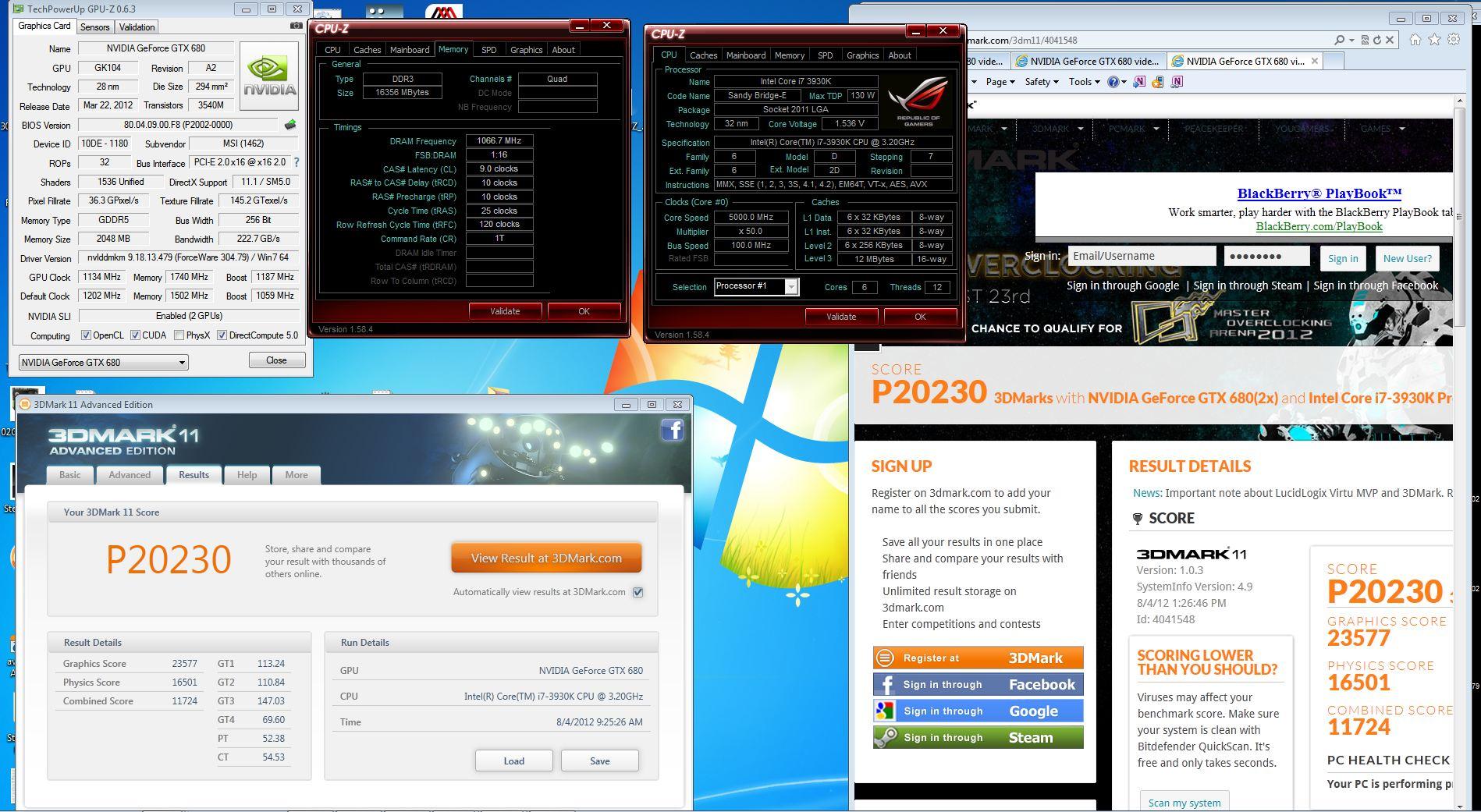Open a new blank tab in IE
Screen dimensions: 1481x812
coord(1333,61)
